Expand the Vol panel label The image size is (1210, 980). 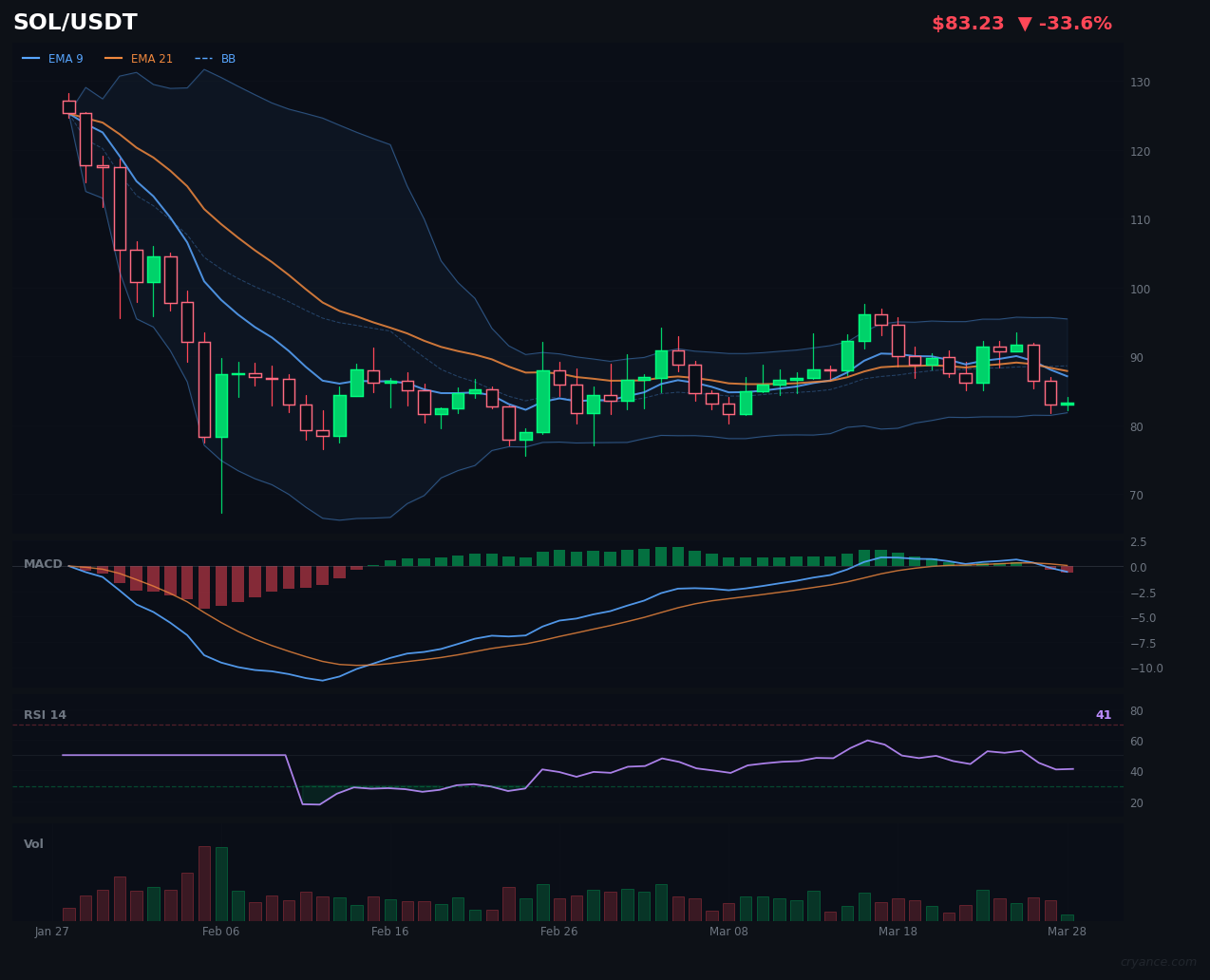click(33, 844)
